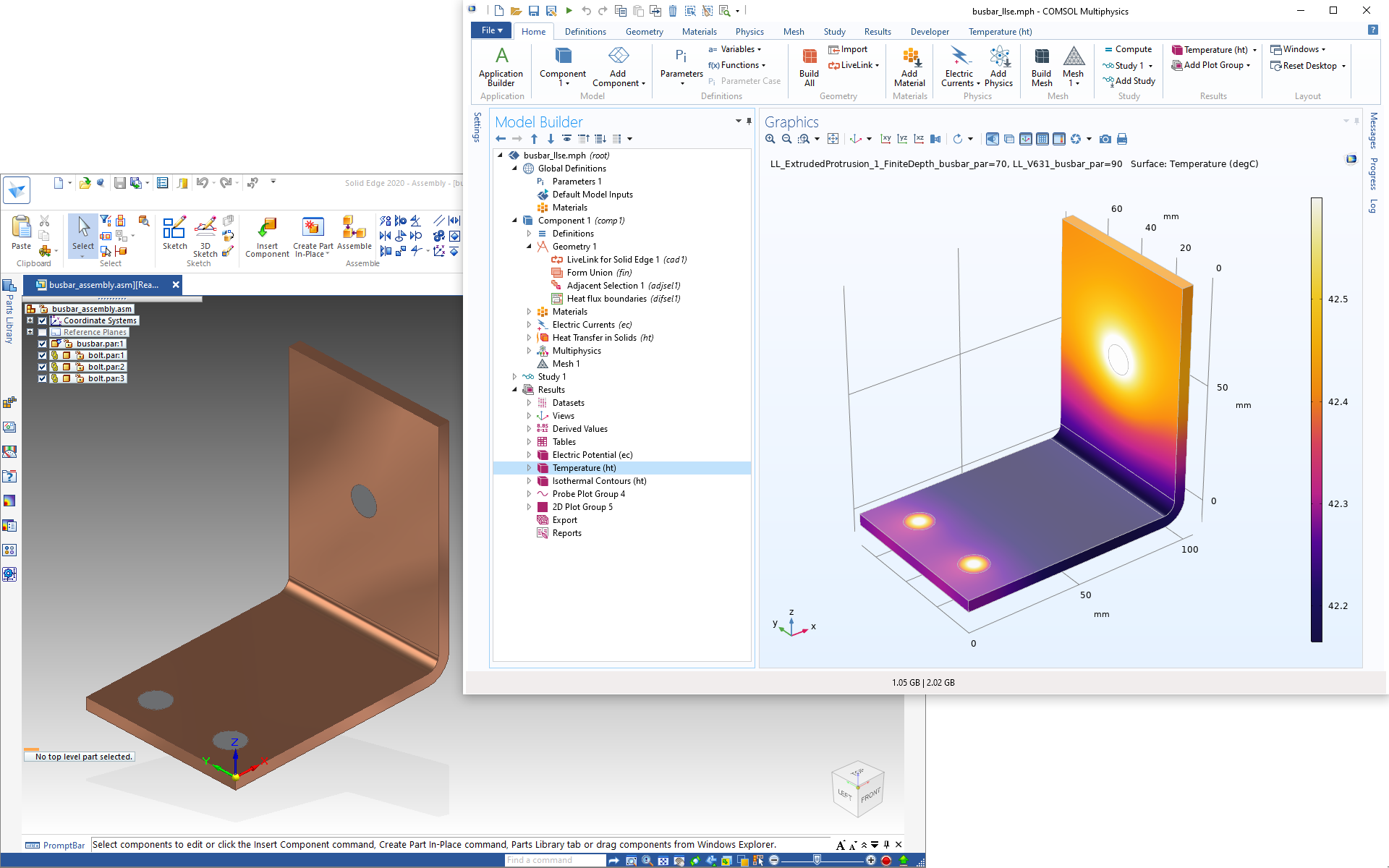Click the Temperature (ht) results button
This screenshot has width=1389, height=868.
1214,49
